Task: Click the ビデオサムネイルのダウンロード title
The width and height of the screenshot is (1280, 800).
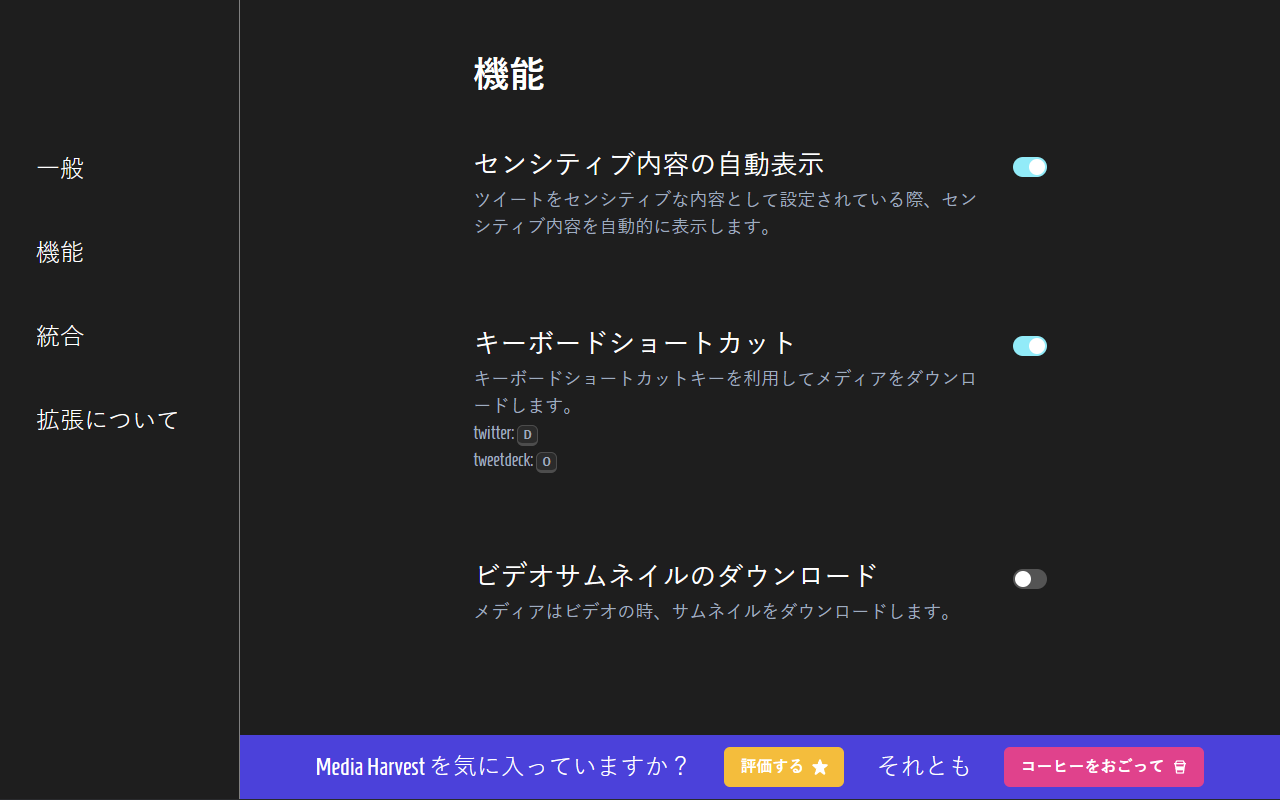Action: click(x=676, y=575)
